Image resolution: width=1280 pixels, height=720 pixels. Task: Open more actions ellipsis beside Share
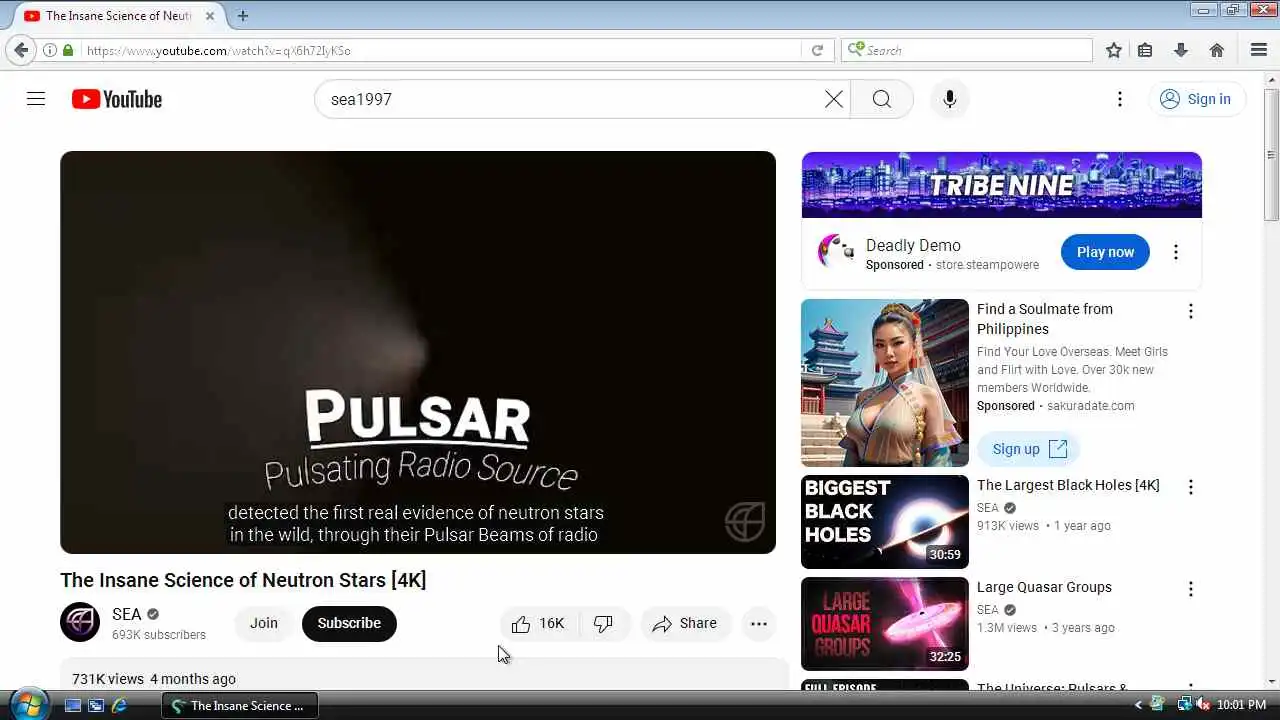click(759, 623)
